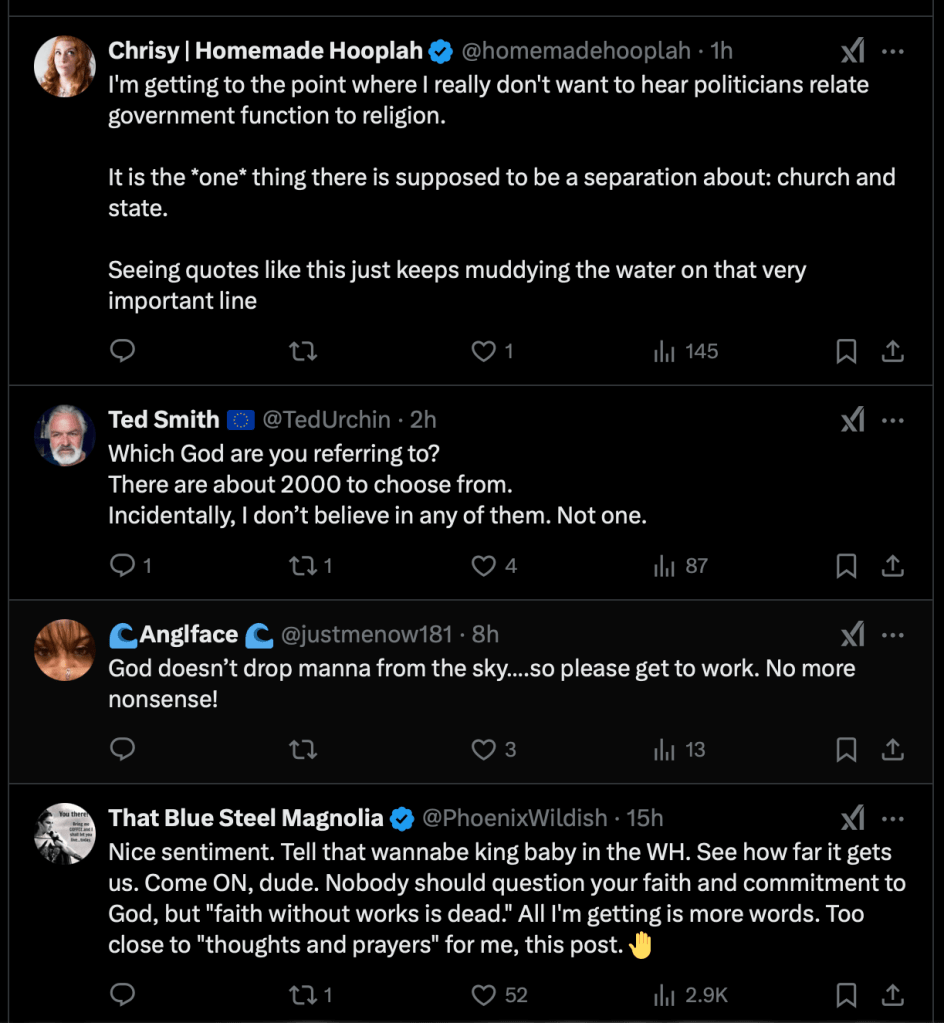Open That Blue Steel Magnolia's avatar
The image size is (944, 1023).
tap(65, 833)
